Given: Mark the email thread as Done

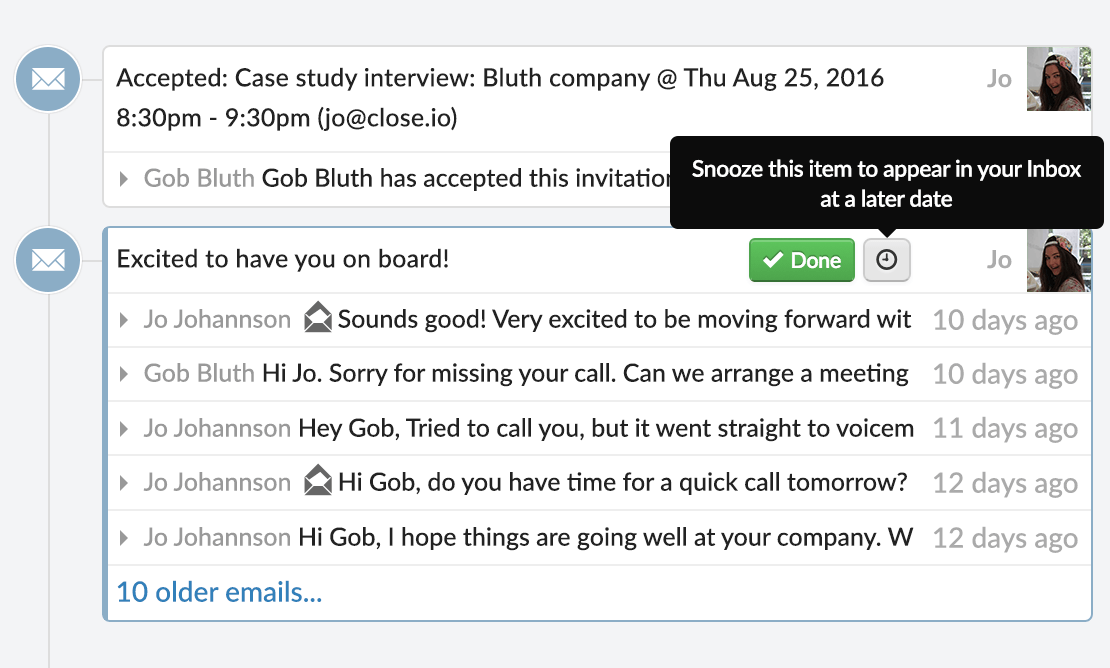Looking at the screenshot, I should click(802, 260).
